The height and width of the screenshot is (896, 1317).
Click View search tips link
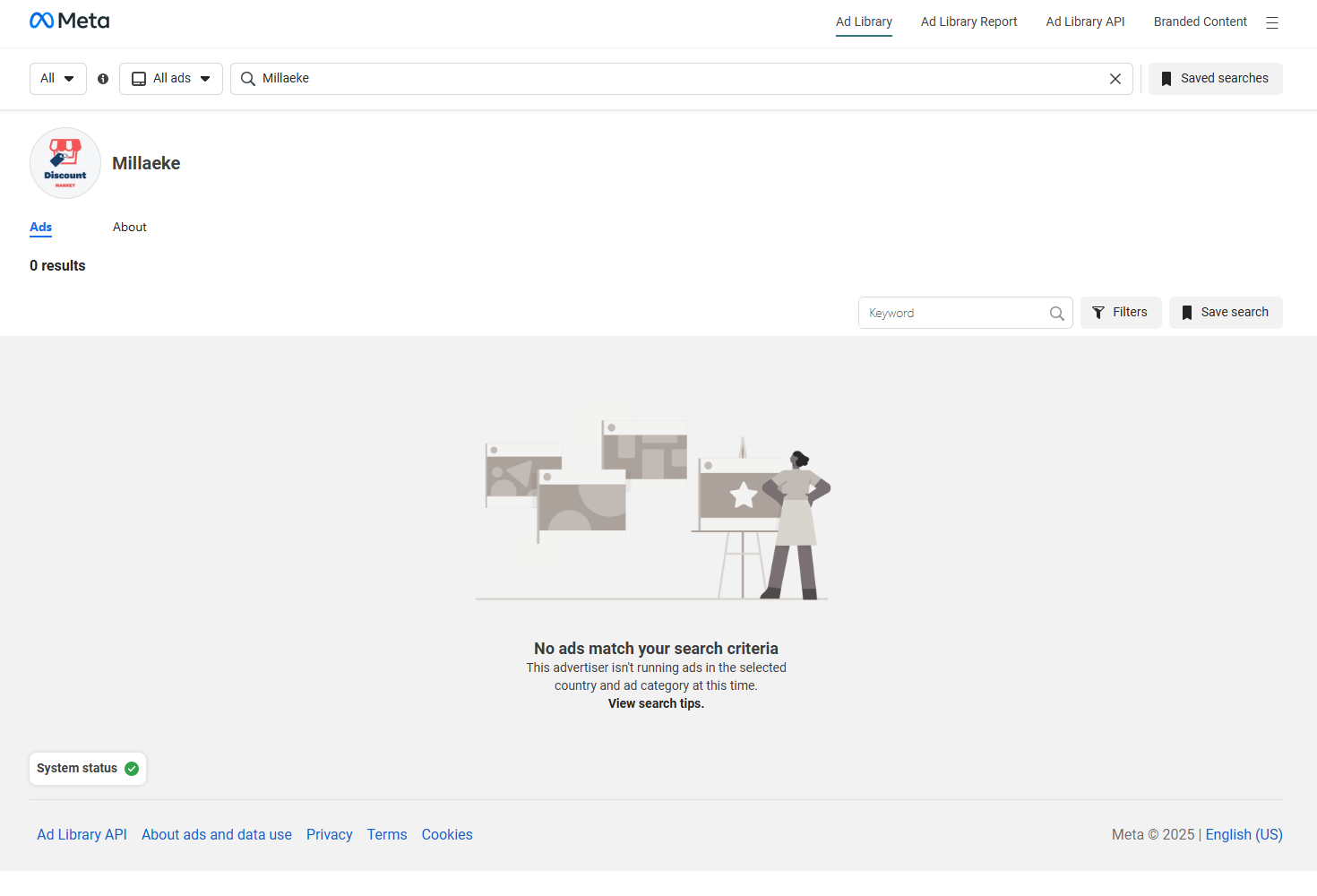tap(656, 704)
